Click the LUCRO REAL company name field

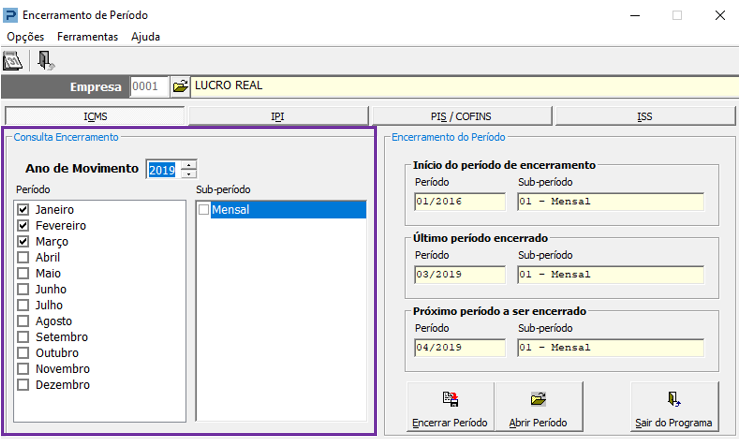(465, 86)
